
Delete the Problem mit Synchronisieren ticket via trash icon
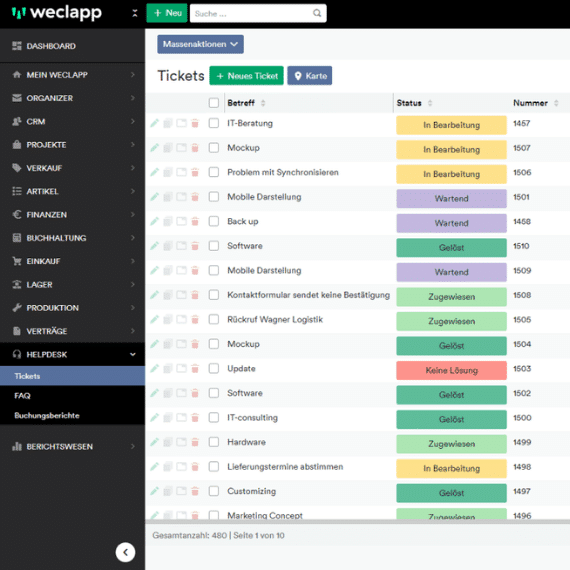[x=195, y=172]
